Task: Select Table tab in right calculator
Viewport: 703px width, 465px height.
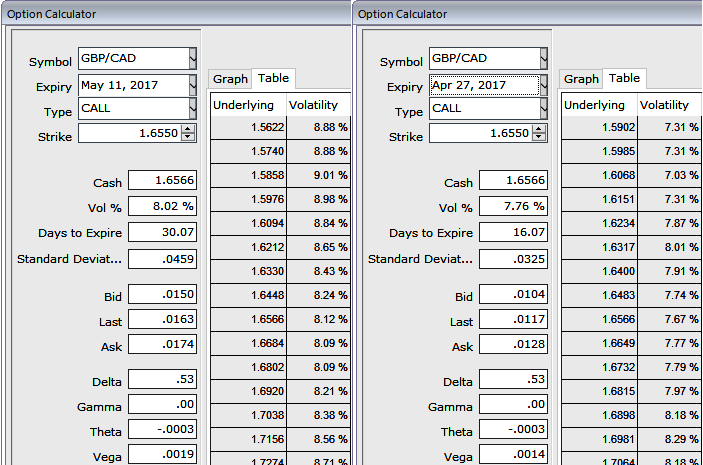Action: click(625, 78)
